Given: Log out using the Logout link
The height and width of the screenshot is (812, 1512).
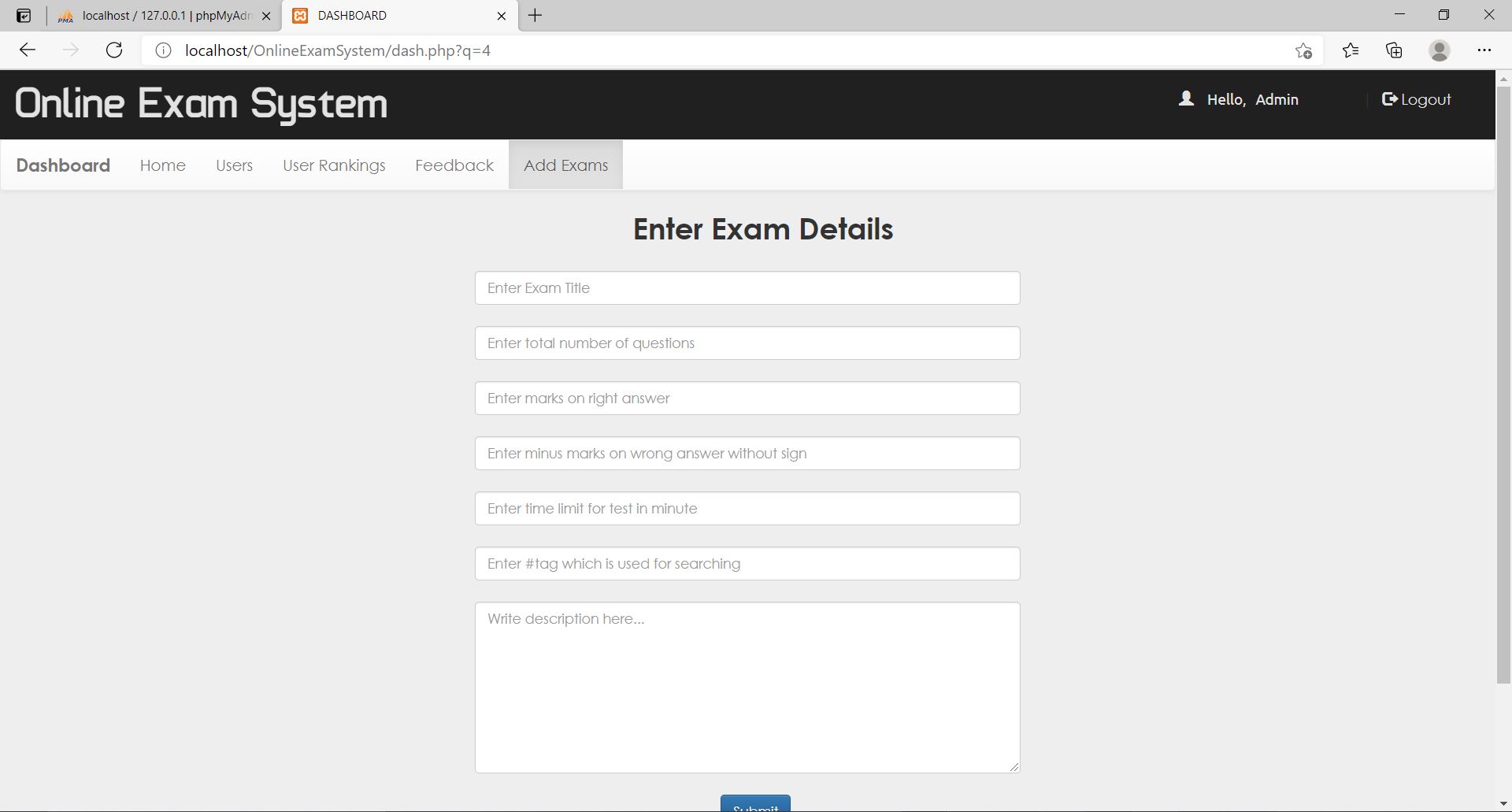Looking at the screenshot, I should [1417, 99].
